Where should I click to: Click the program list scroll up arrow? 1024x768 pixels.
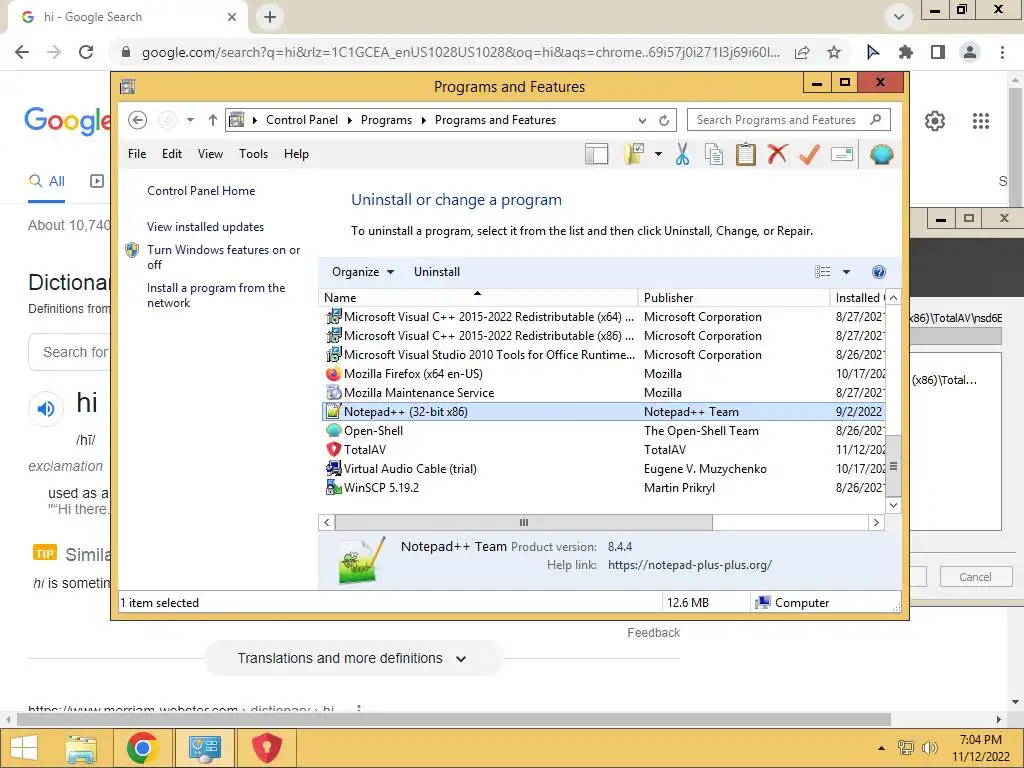[x=893, y=297]
